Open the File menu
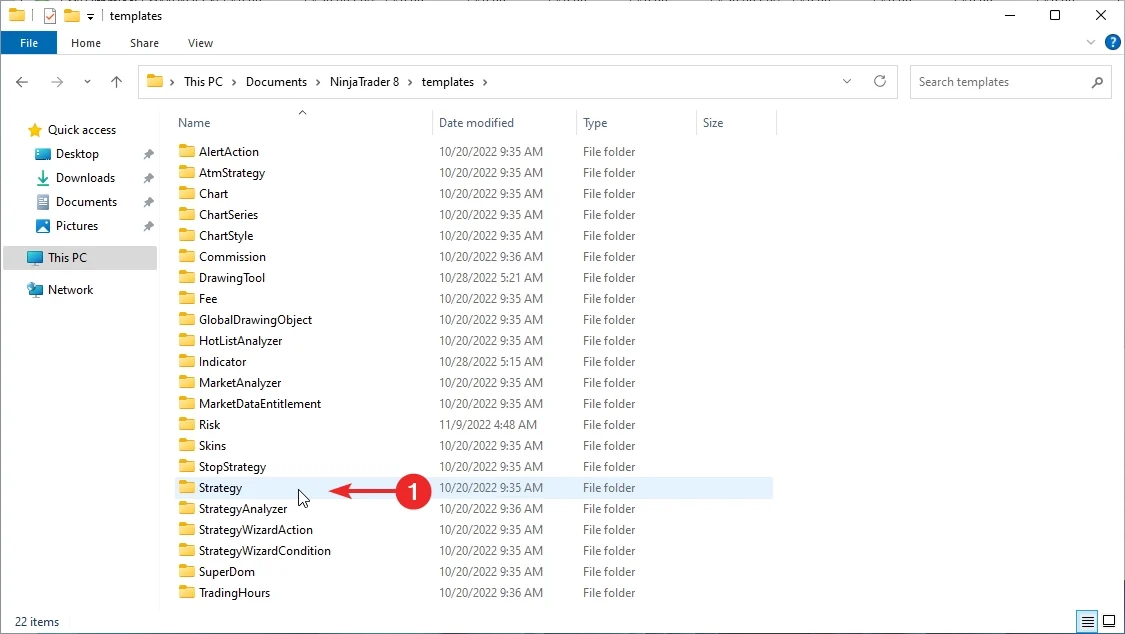 [x=29, y=43]
